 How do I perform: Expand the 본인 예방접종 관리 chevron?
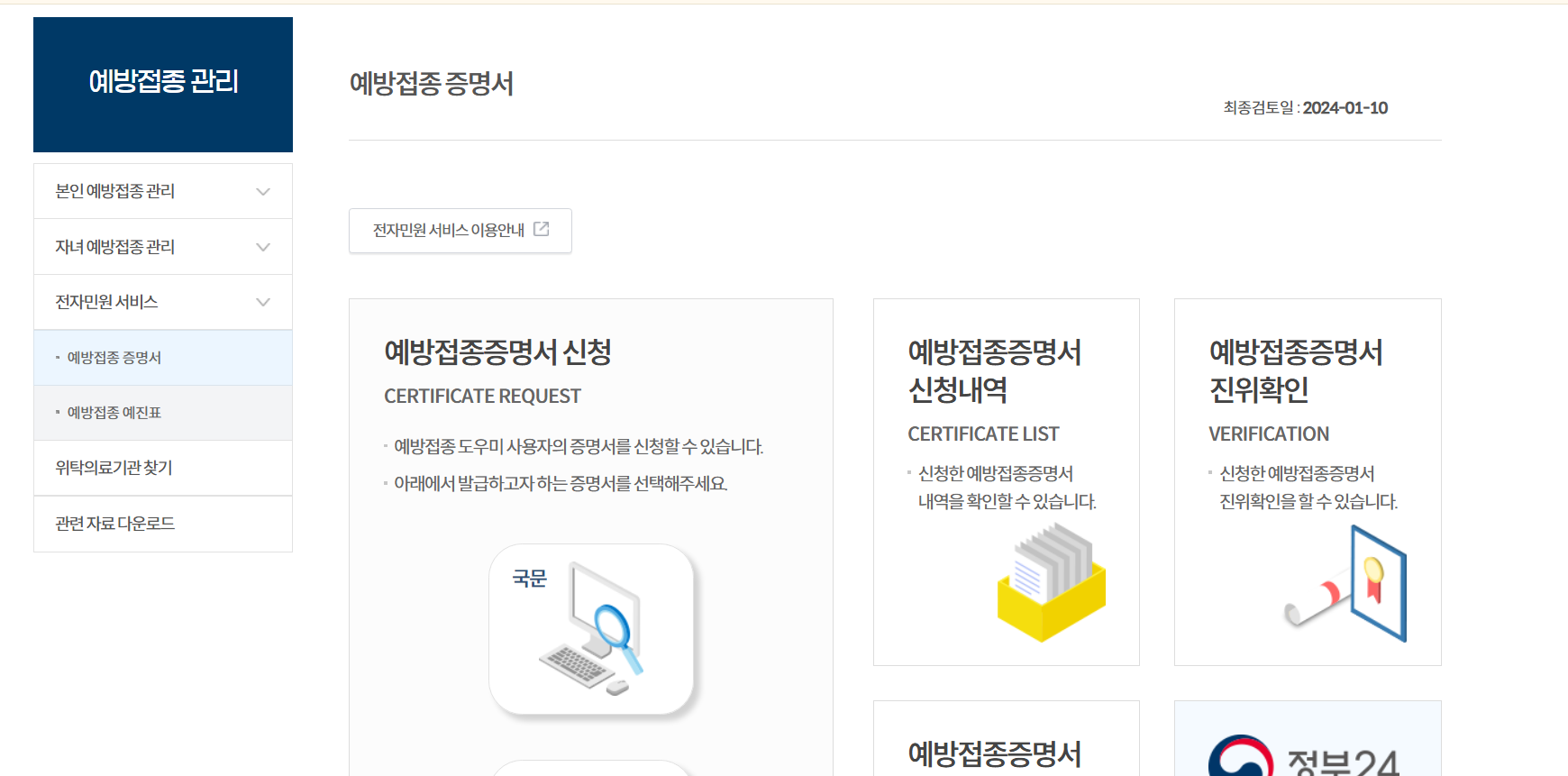click(263, 191)
